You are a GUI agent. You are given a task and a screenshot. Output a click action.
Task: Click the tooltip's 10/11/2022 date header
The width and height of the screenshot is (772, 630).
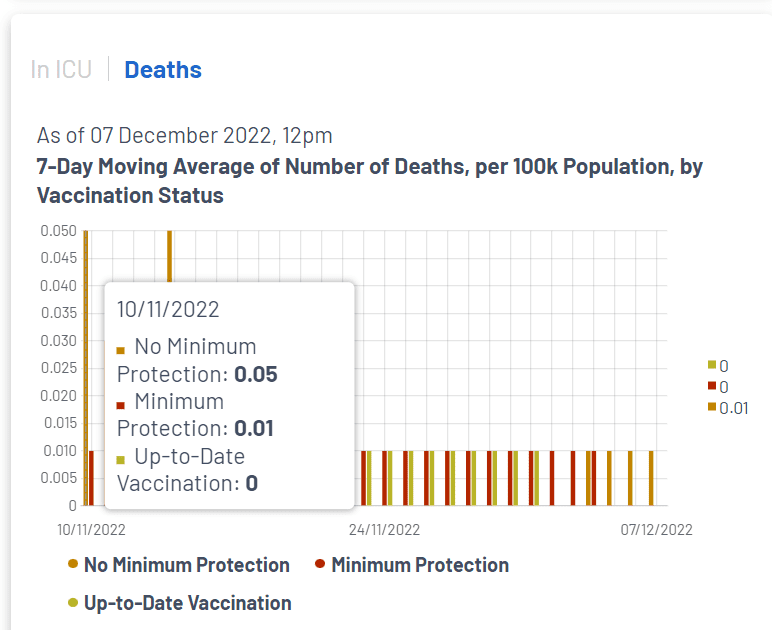168,309
